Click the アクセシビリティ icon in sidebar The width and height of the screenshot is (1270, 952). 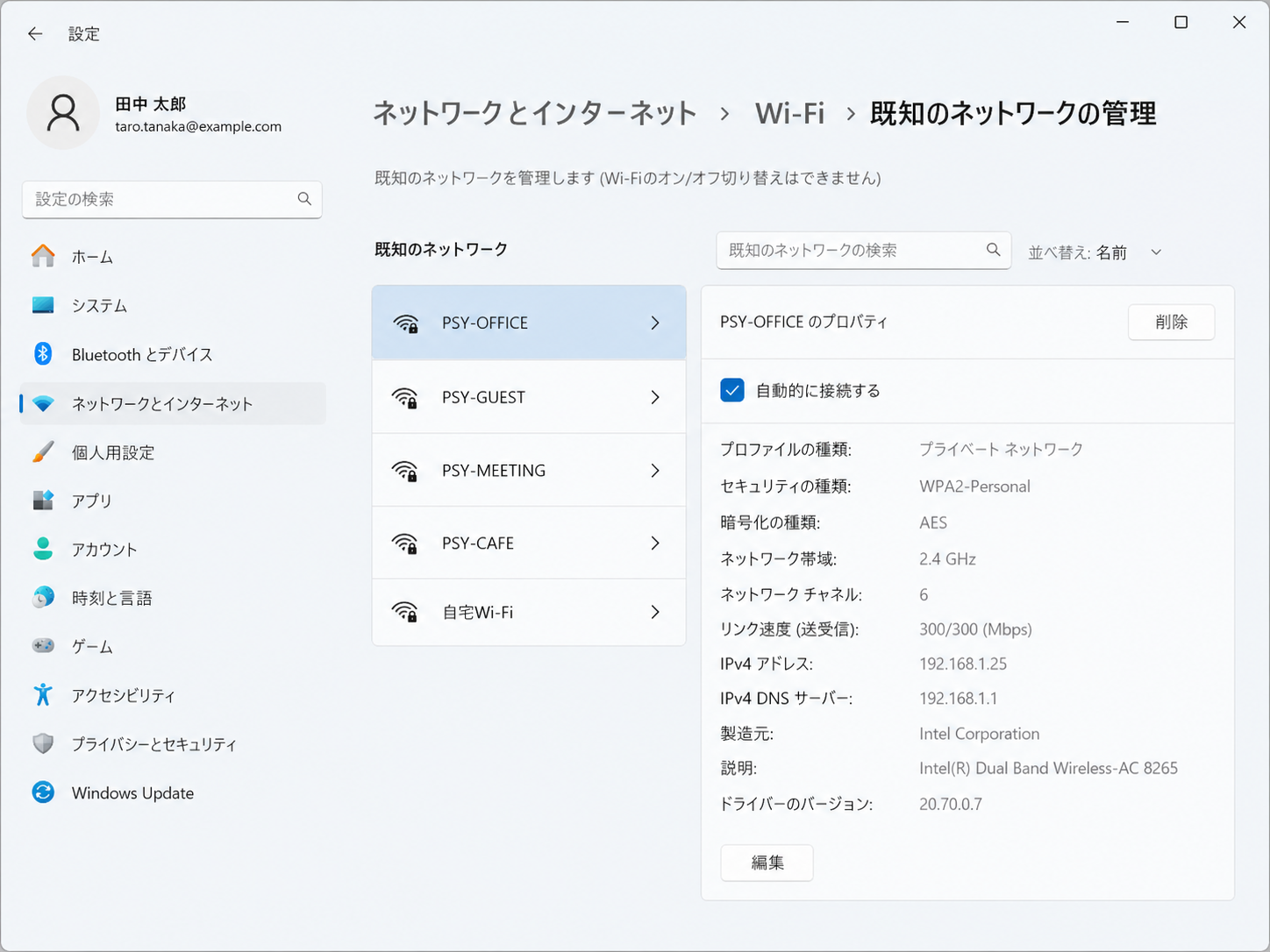43,695
